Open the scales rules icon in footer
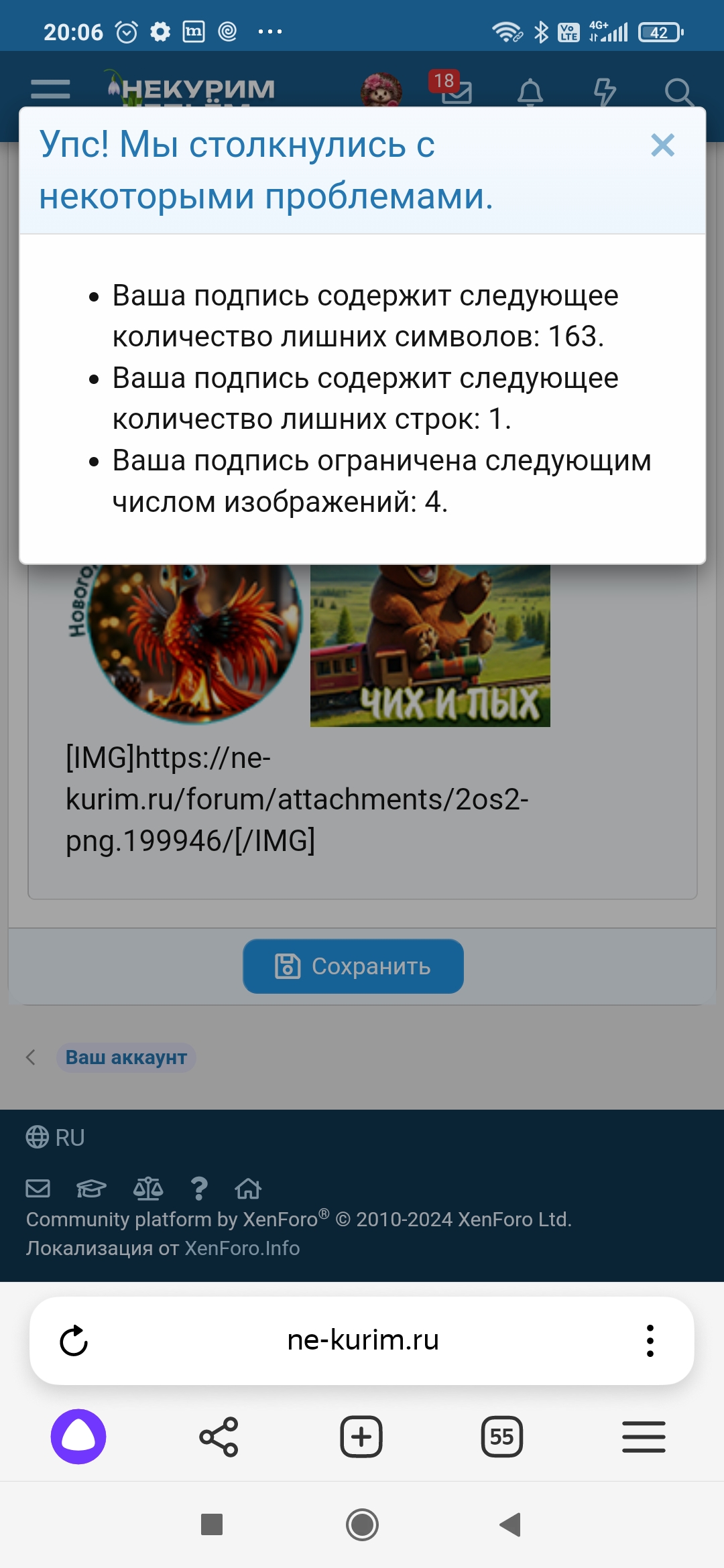Screen dimensions: 724x1568 [148, 1188]
